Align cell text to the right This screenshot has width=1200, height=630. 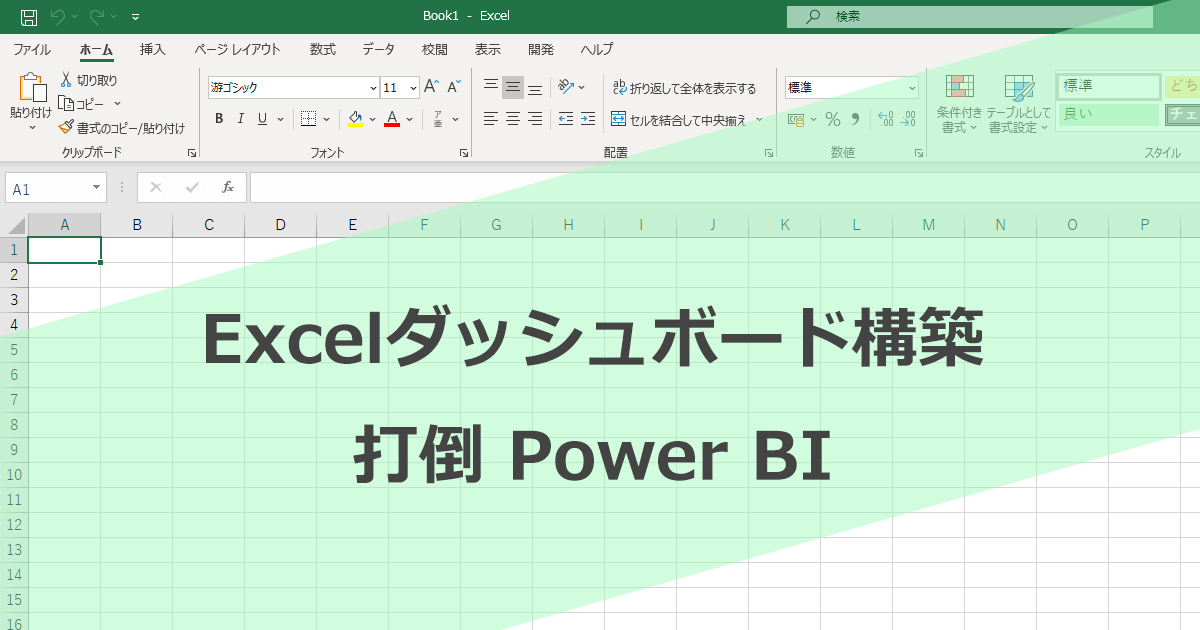click(x=535, y=119)
